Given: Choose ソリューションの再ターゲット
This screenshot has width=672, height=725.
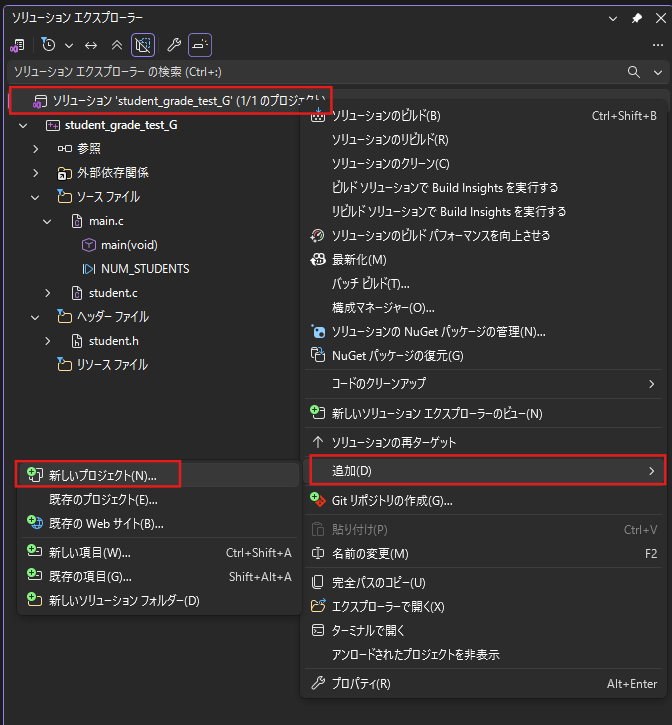Looking at the screenshot, I should tap(484, 442).
